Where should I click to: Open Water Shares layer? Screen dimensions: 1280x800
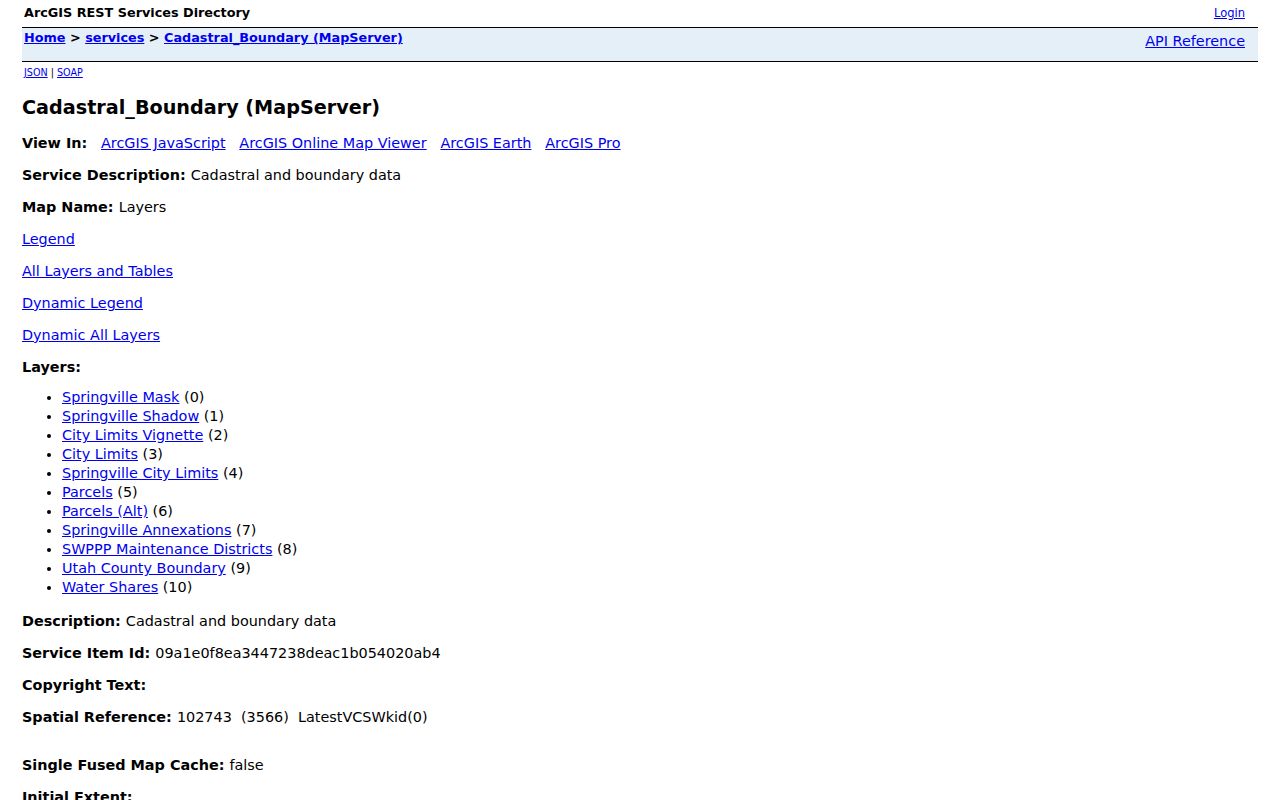(110, 587)
